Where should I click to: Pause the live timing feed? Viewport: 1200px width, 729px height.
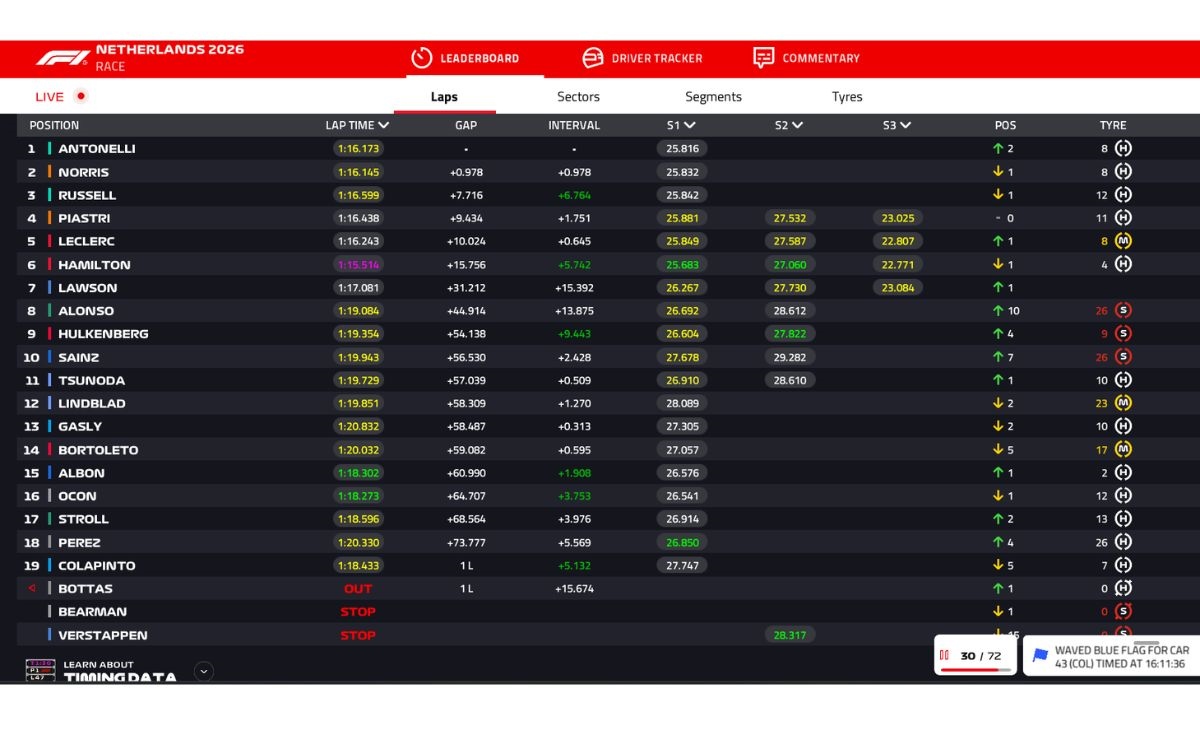(944, 656)
